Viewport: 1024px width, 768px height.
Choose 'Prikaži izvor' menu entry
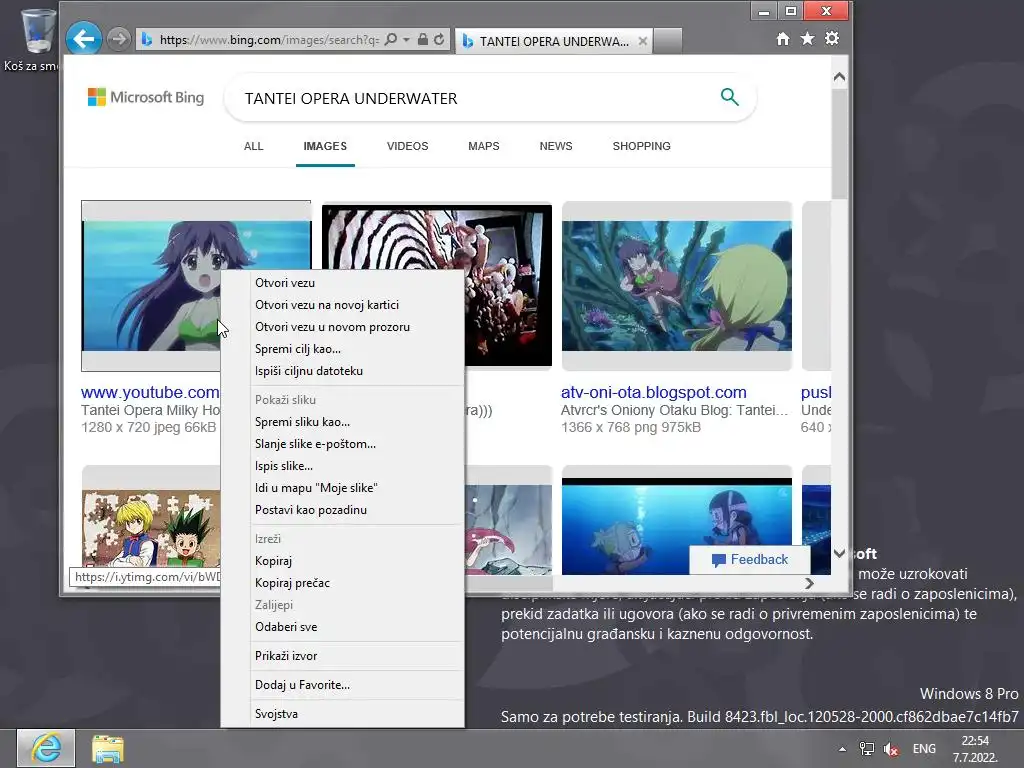342,656
